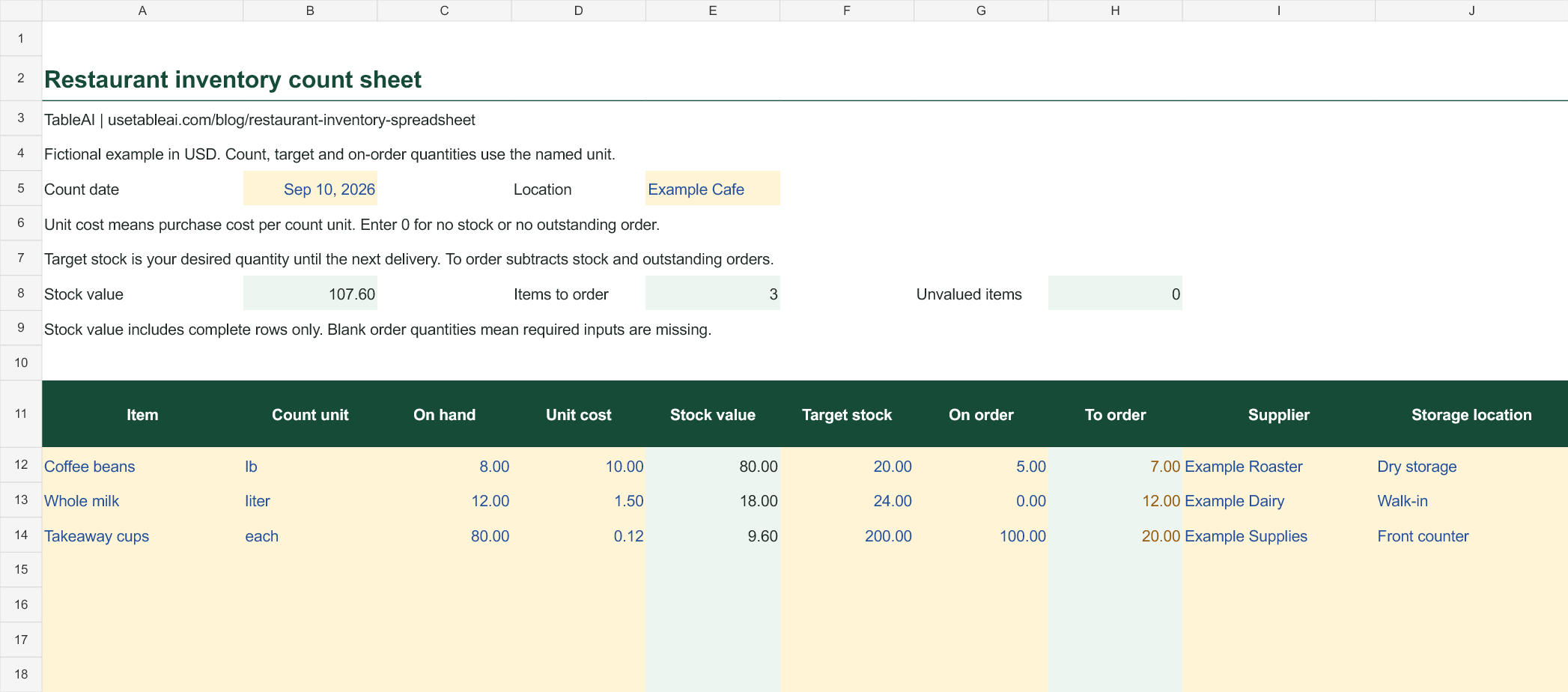This screenshot has height=692, width=1568.
Task: Select the Location cell Example Cafe
Action: [712, 189]
